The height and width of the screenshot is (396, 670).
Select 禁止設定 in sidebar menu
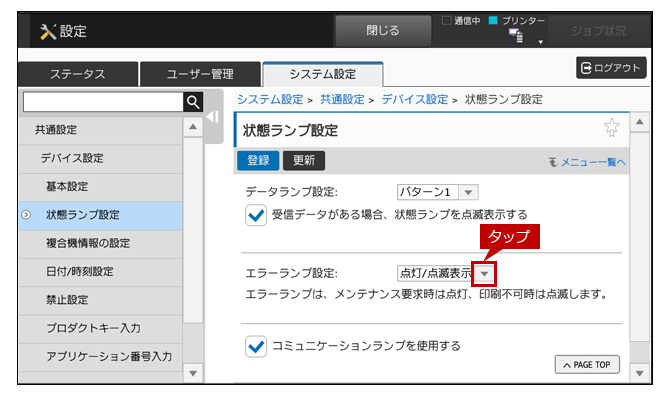(100, 300)
